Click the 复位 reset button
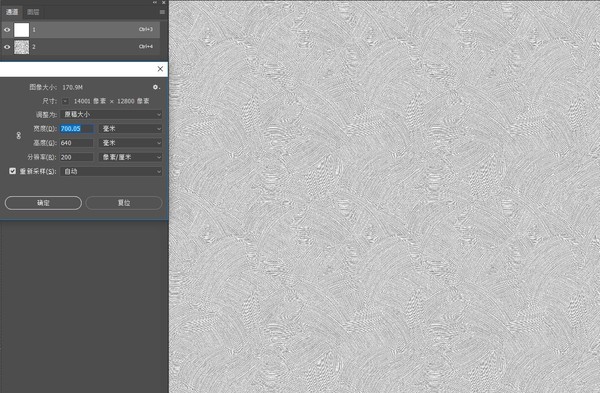600x393 pixels. (x=124, y=203)
